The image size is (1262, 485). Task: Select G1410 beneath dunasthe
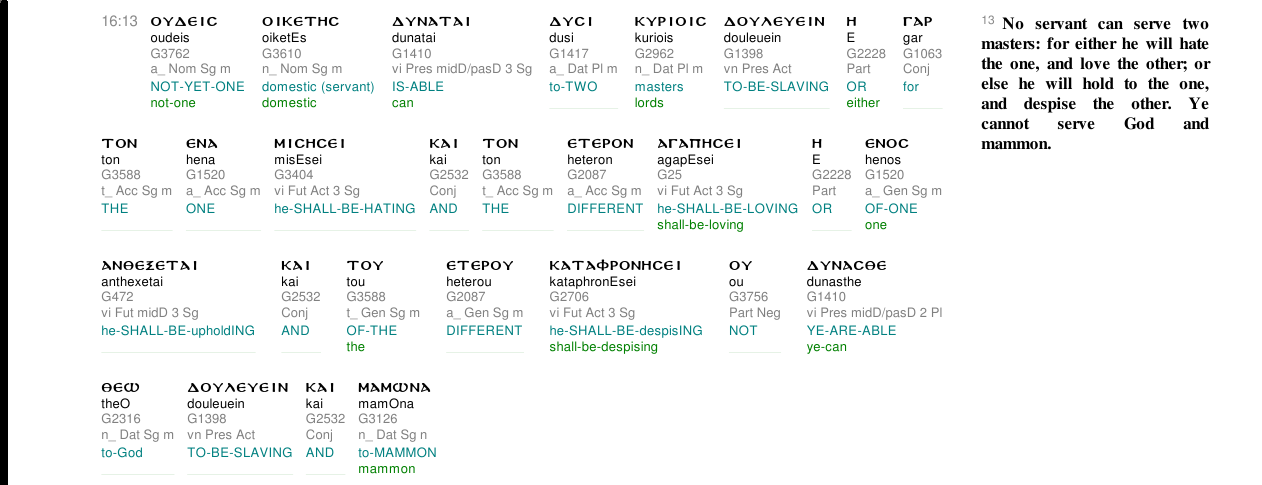pyautogui.click(x=827, y=297)
